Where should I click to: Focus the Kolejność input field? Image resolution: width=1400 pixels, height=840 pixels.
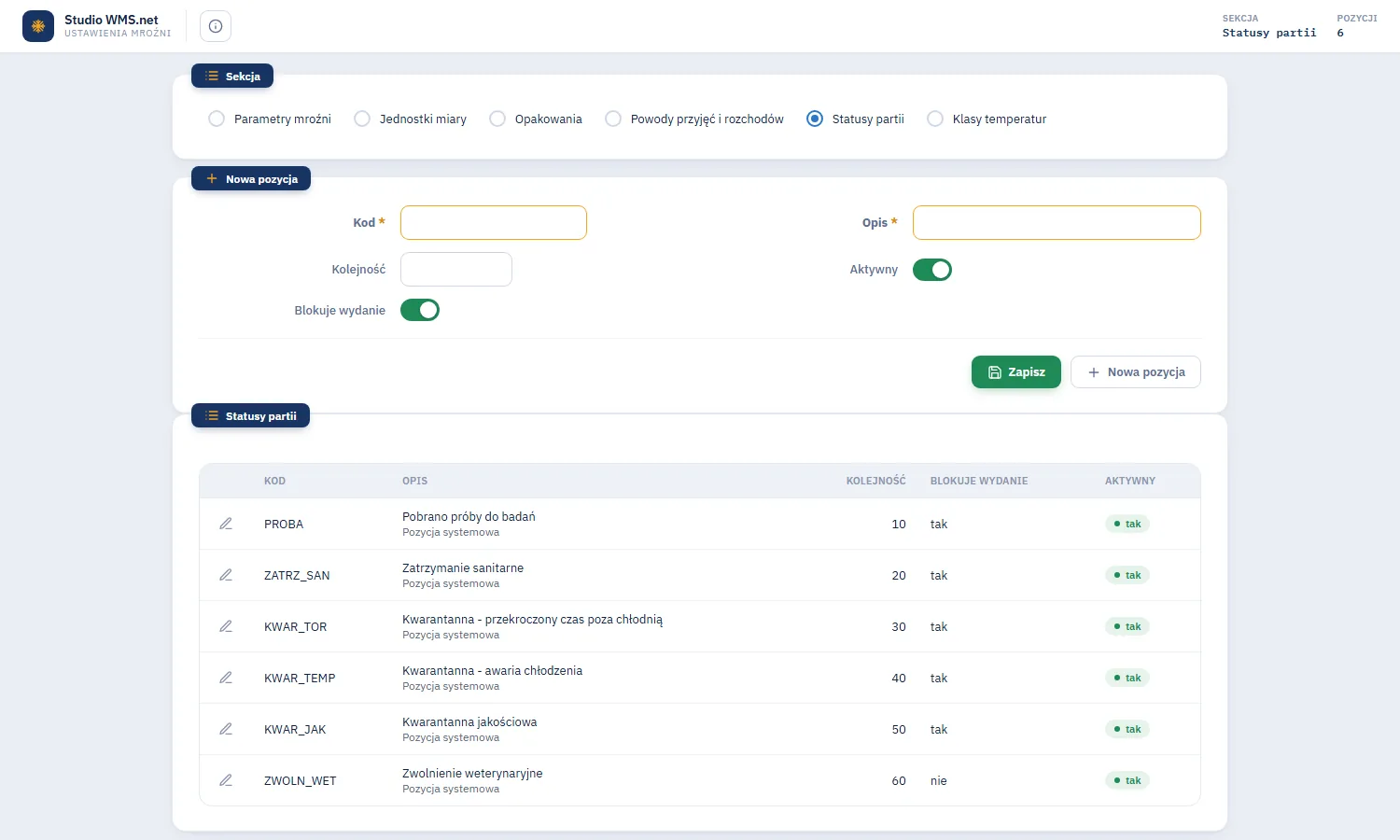[x=456, y=270]
